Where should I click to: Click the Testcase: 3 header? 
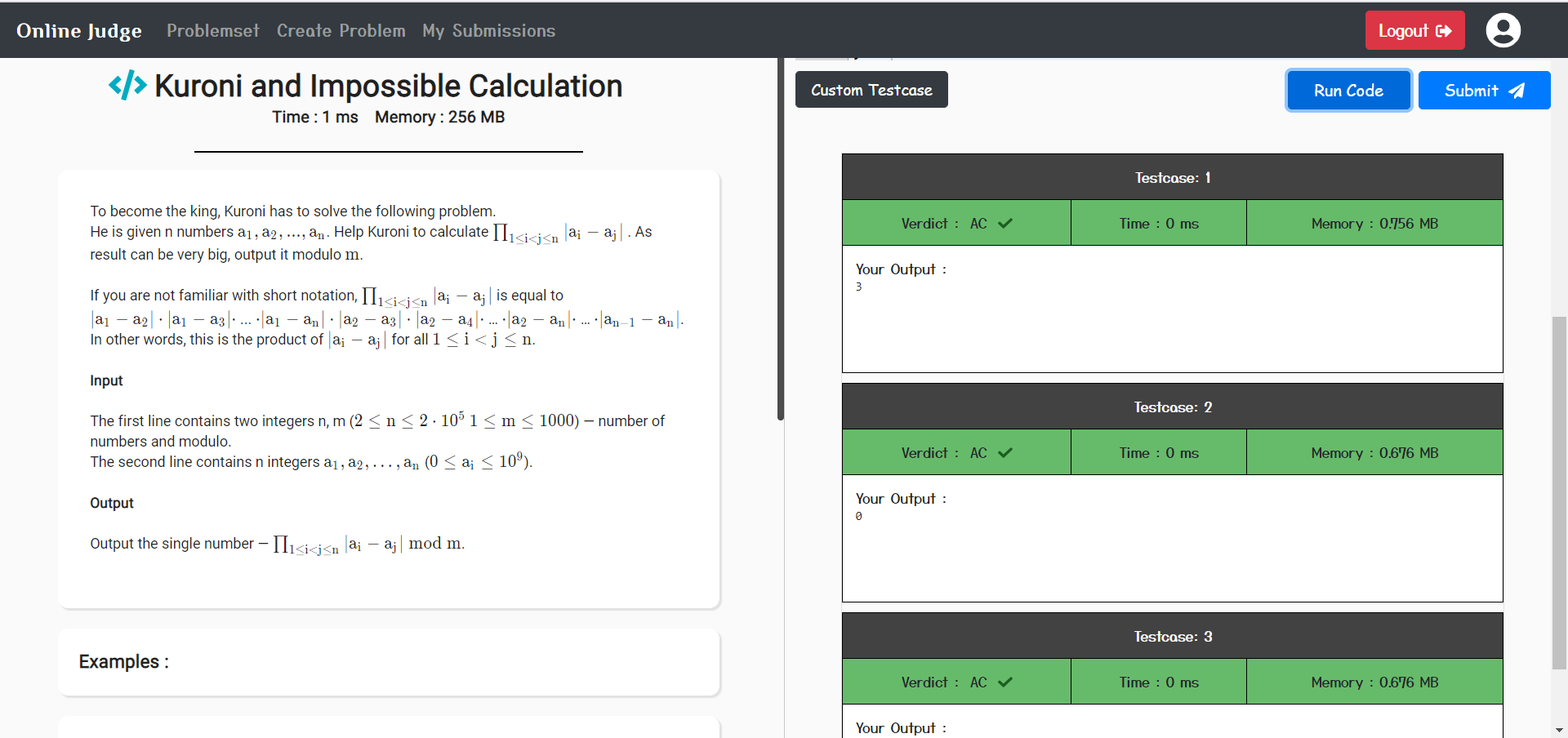coord(1173,636)
